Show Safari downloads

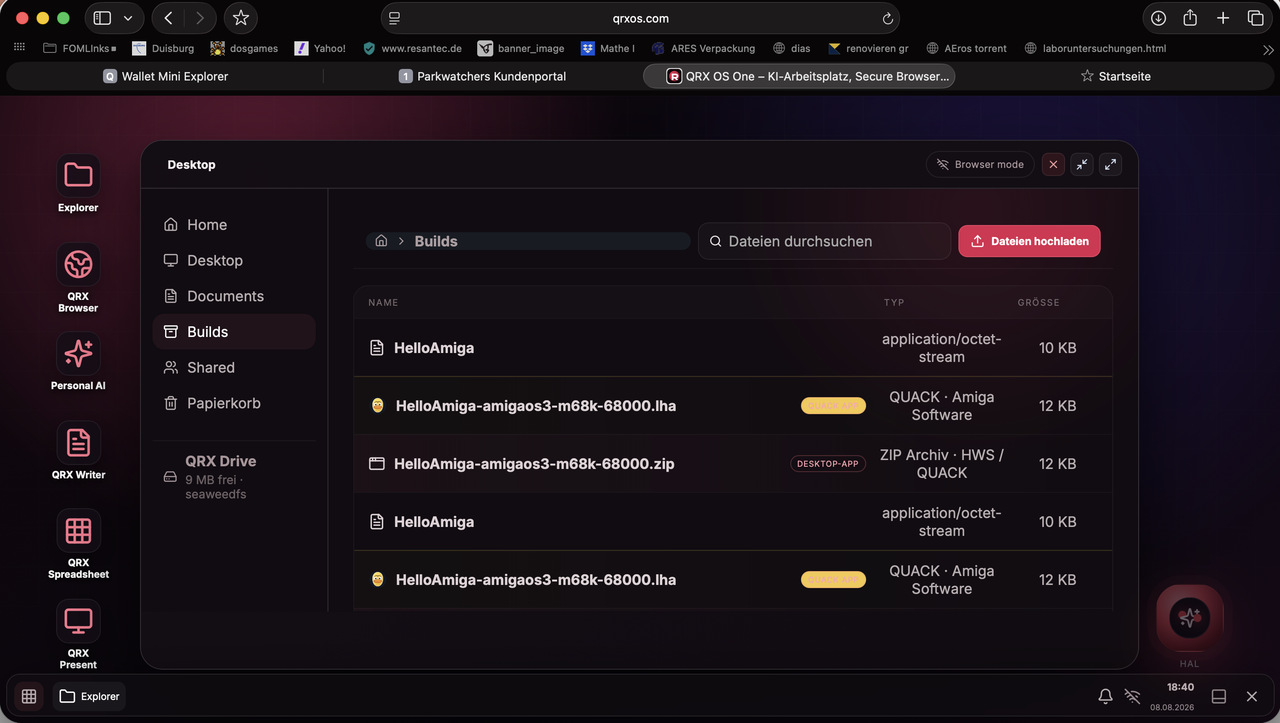point(1158,18)
